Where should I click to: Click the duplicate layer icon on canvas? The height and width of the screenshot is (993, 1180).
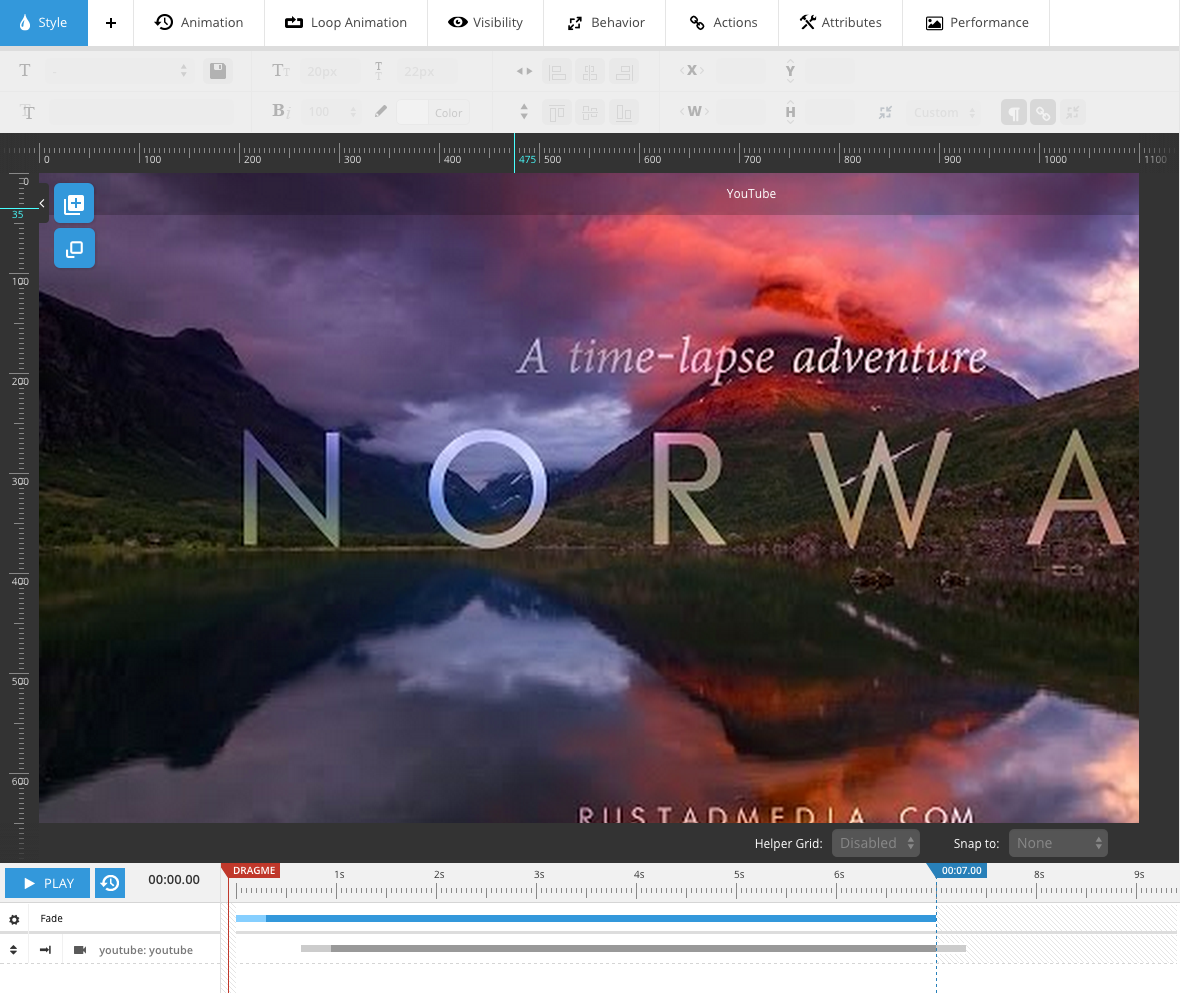74,249
